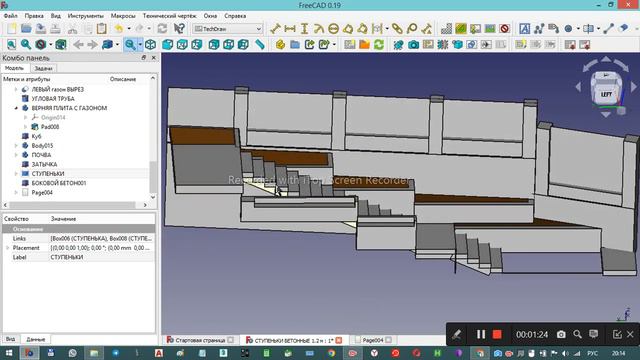Create a new document with toolbar icon
The image size is (640, 360).
[x=11, y=29]
